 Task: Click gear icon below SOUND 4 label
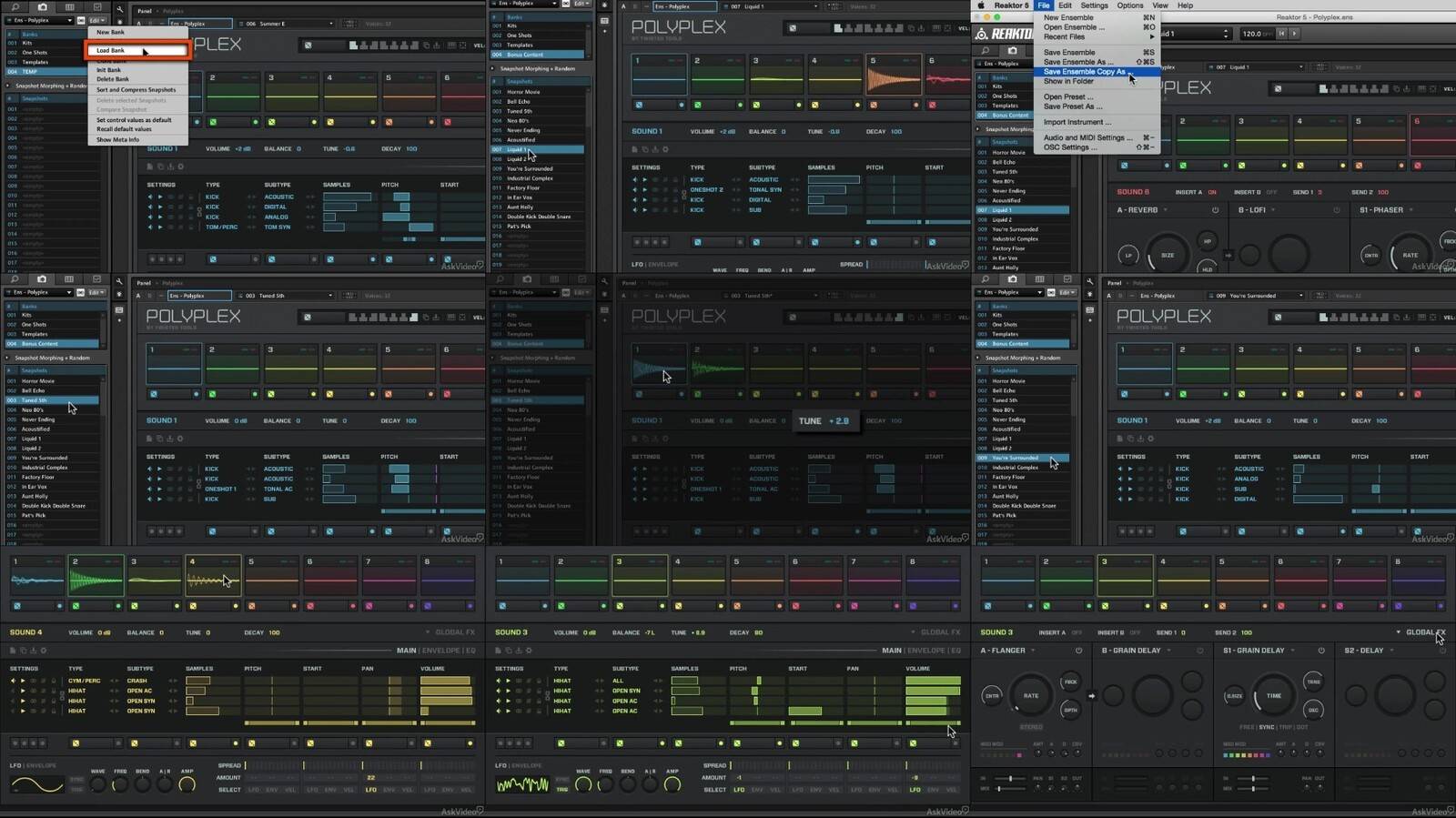(x=44, y=651)
